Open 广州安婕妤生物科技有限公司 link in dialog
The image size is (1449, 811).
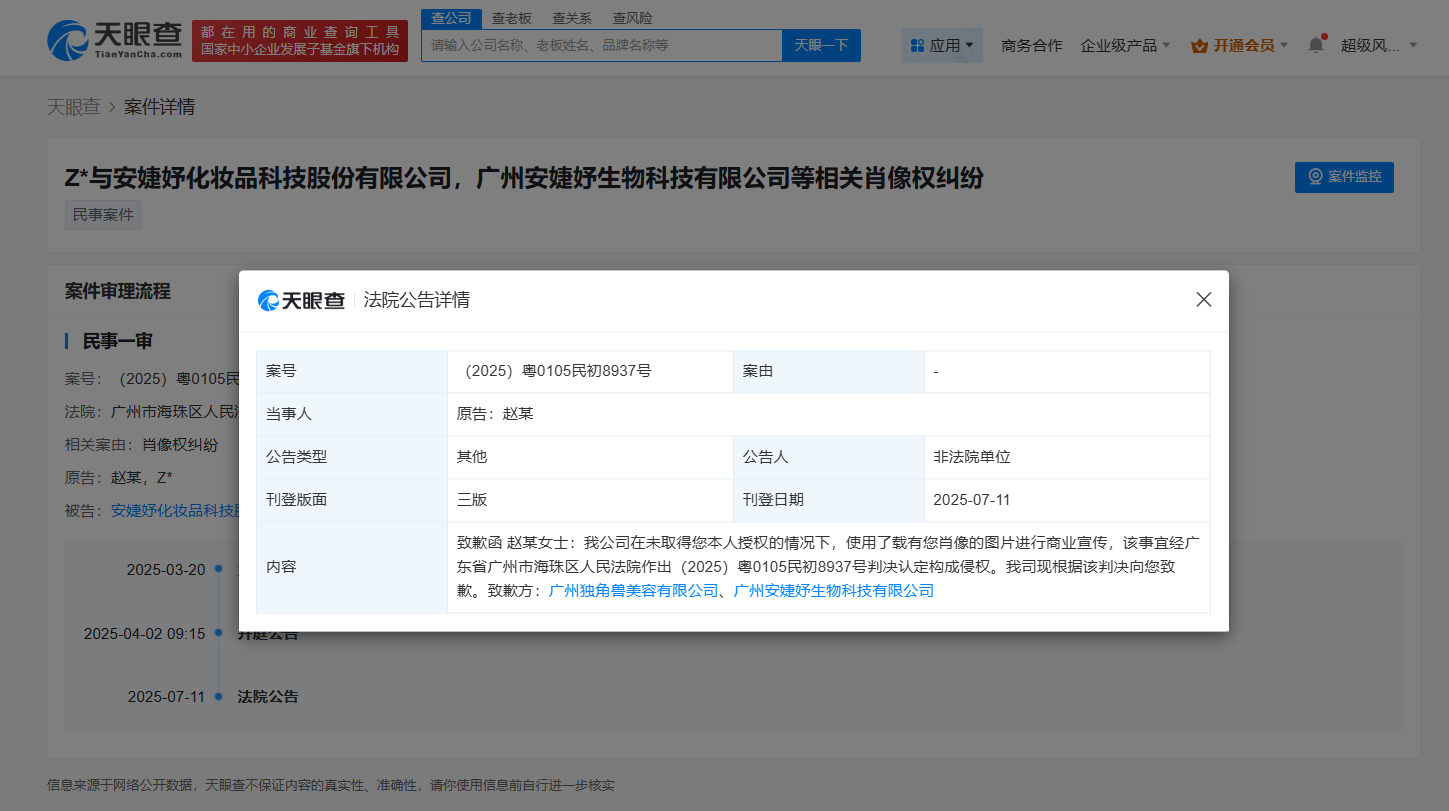click(x=833, y=591)
